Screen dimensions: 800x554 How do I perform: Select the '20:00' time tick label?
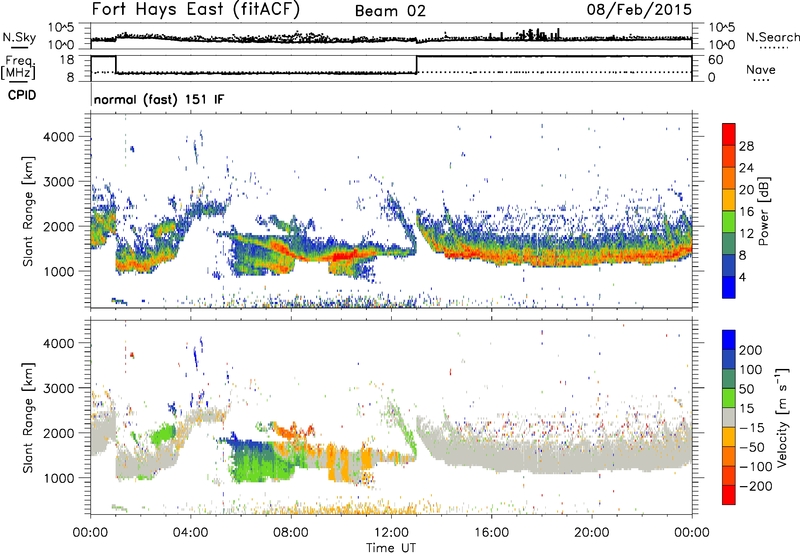click(x=591, y=533)
